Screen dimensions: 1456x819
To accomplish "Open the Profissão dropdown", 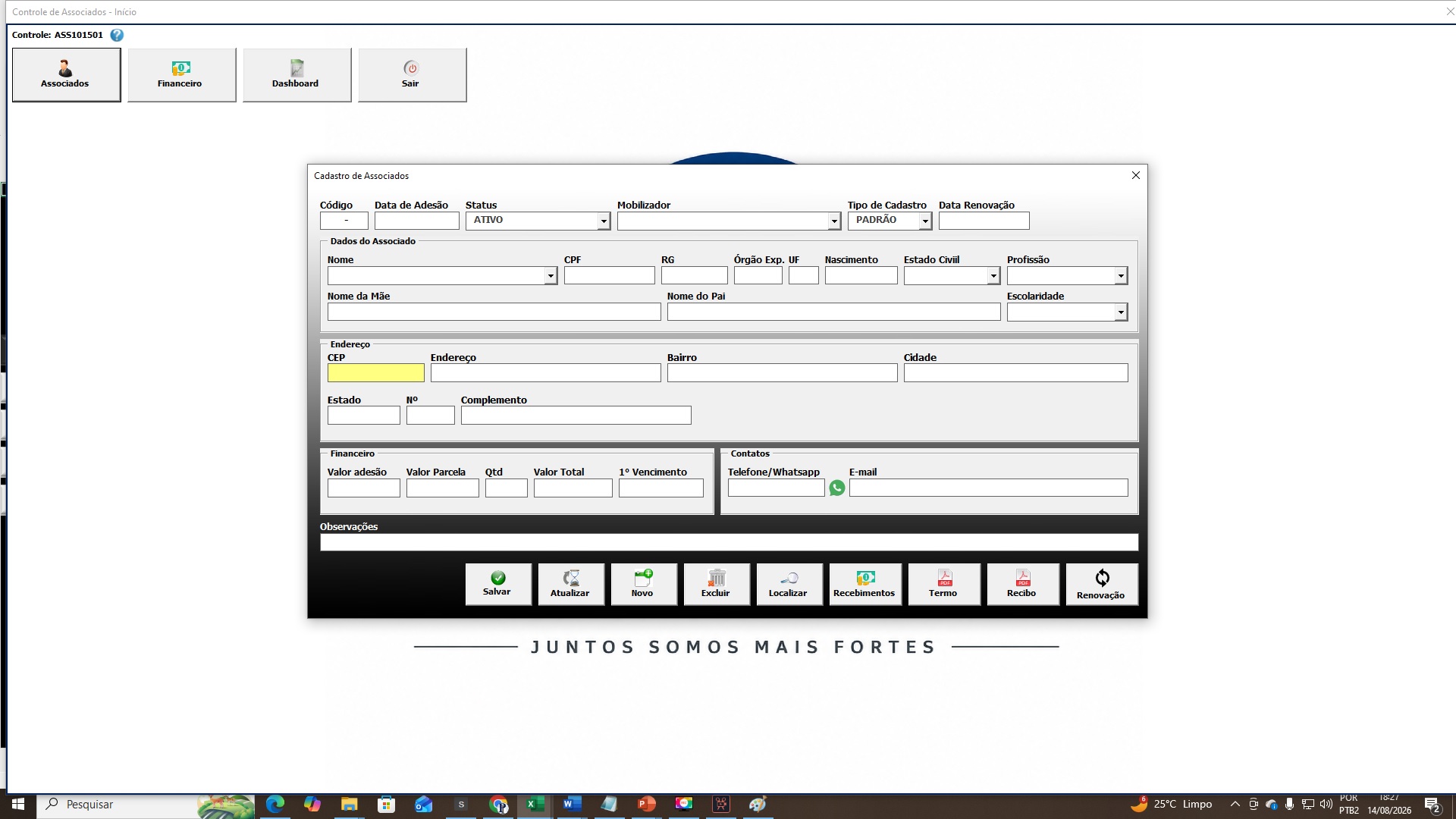I will coord(1121,276).
